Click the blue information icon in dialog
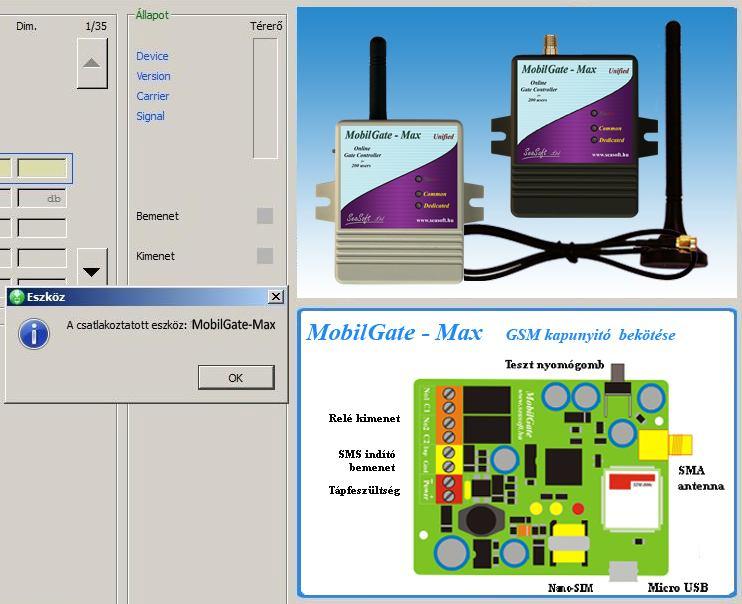The height and width of the screenshot is (604, 742). click(34, 334)
